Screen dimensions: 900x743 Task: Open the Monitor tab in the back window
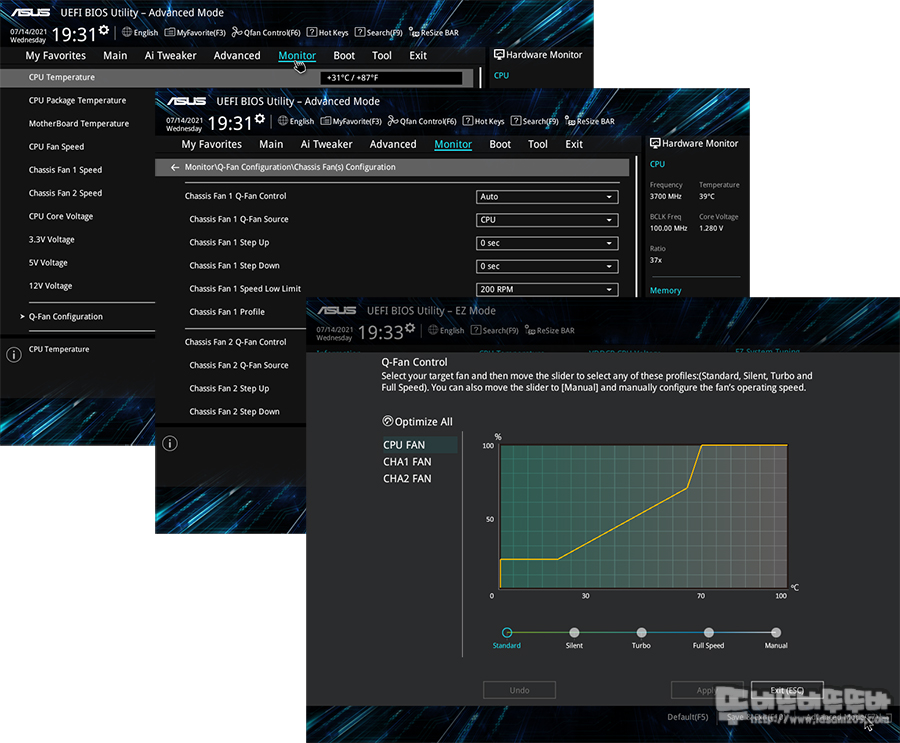(x=297, y=56)
